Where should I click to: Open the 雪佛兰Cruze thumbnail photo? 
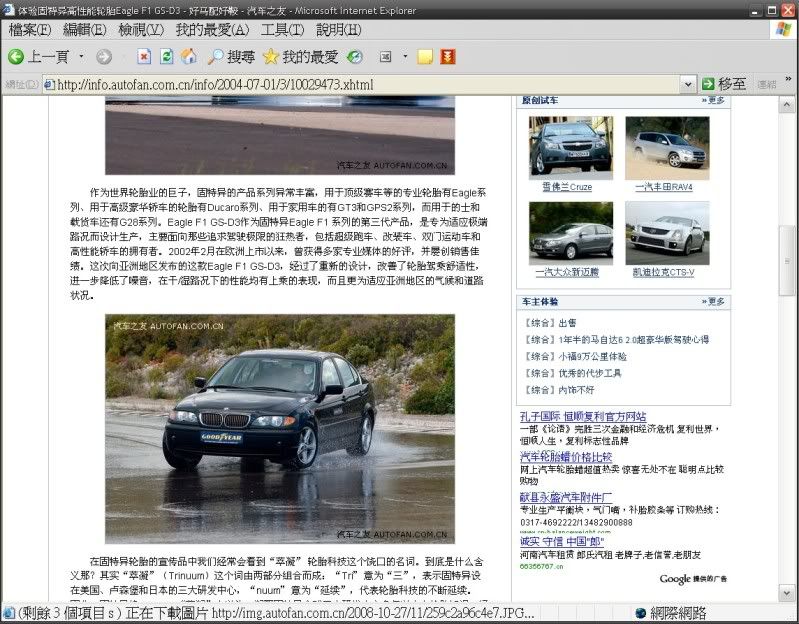pyautogui.click(x=571, y=147)
